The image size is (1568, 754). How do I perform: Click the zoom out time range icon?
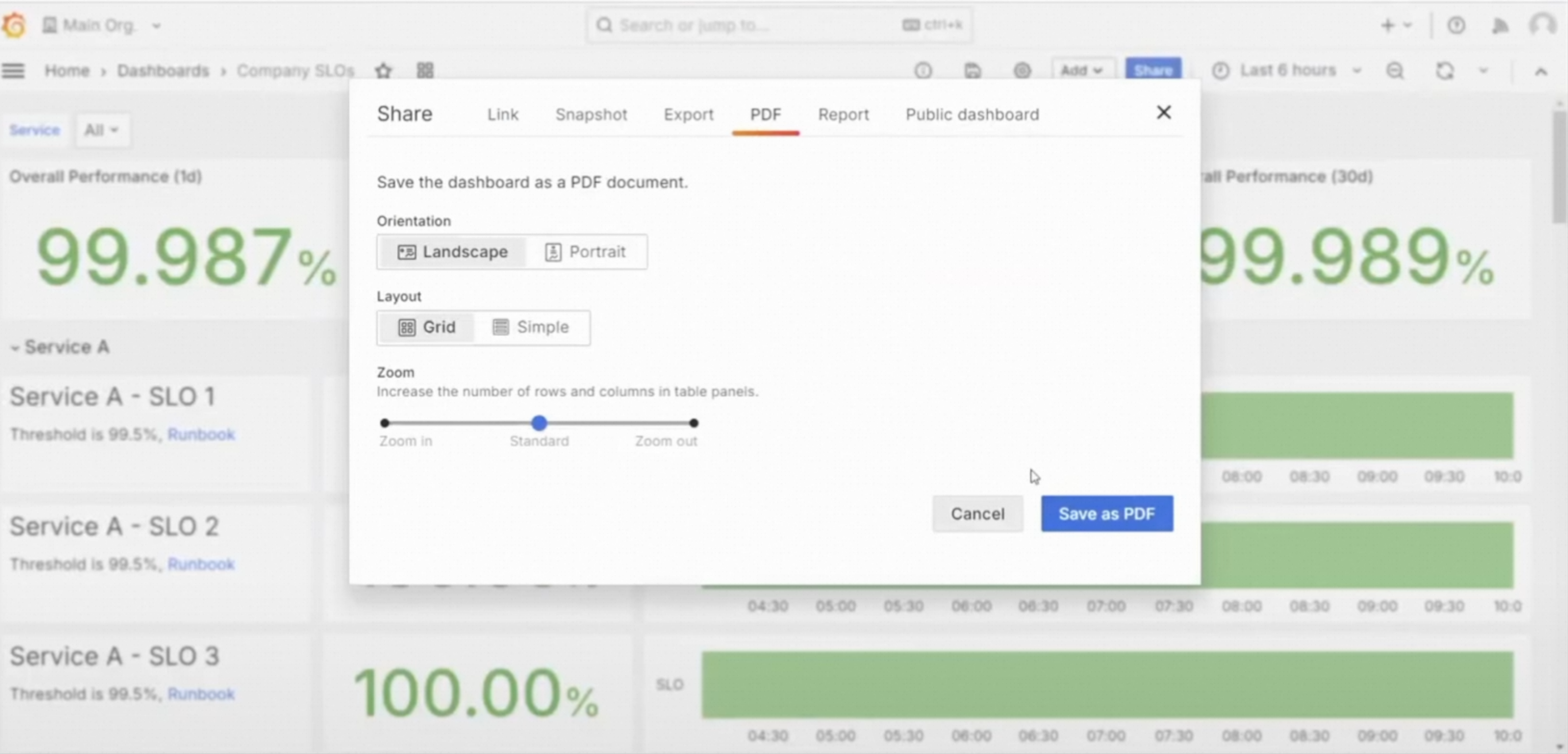click(1394, 71)
